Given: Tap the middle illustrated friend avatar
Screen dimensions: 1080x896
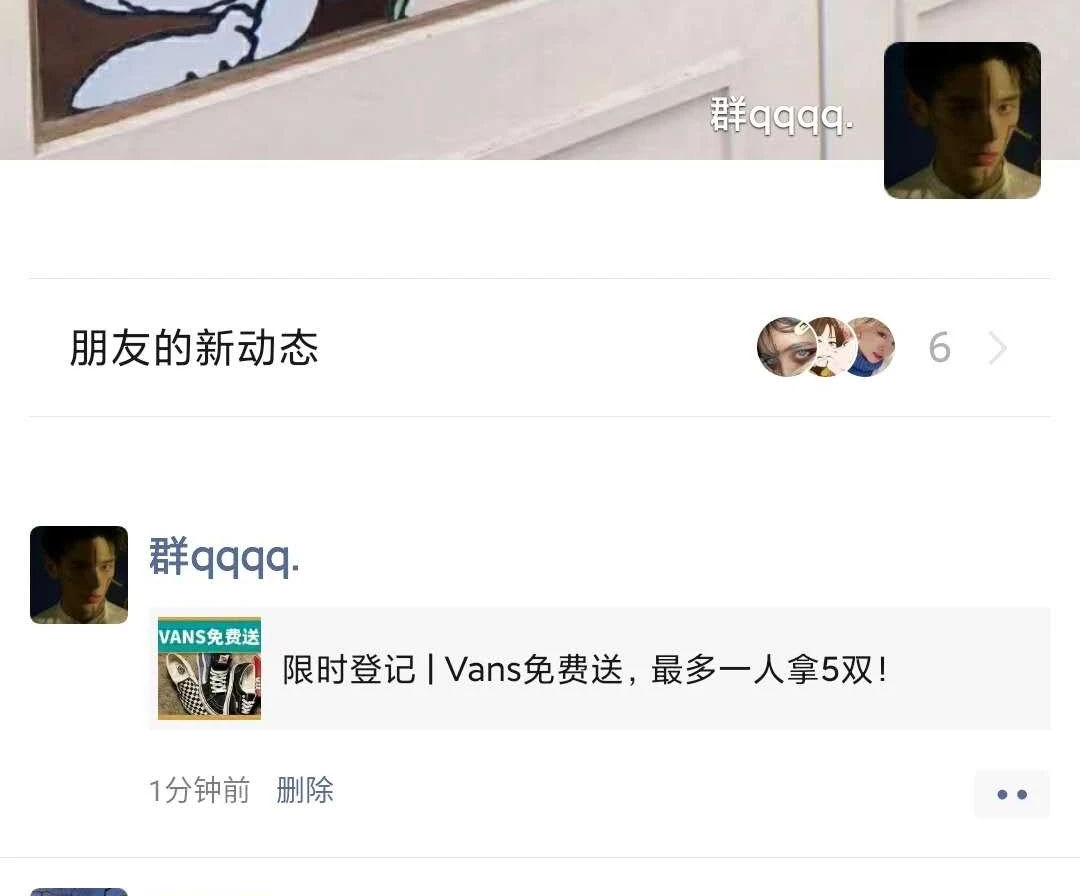Looking at the screenshot, I should pyautogui.click(x=830, y=346).
